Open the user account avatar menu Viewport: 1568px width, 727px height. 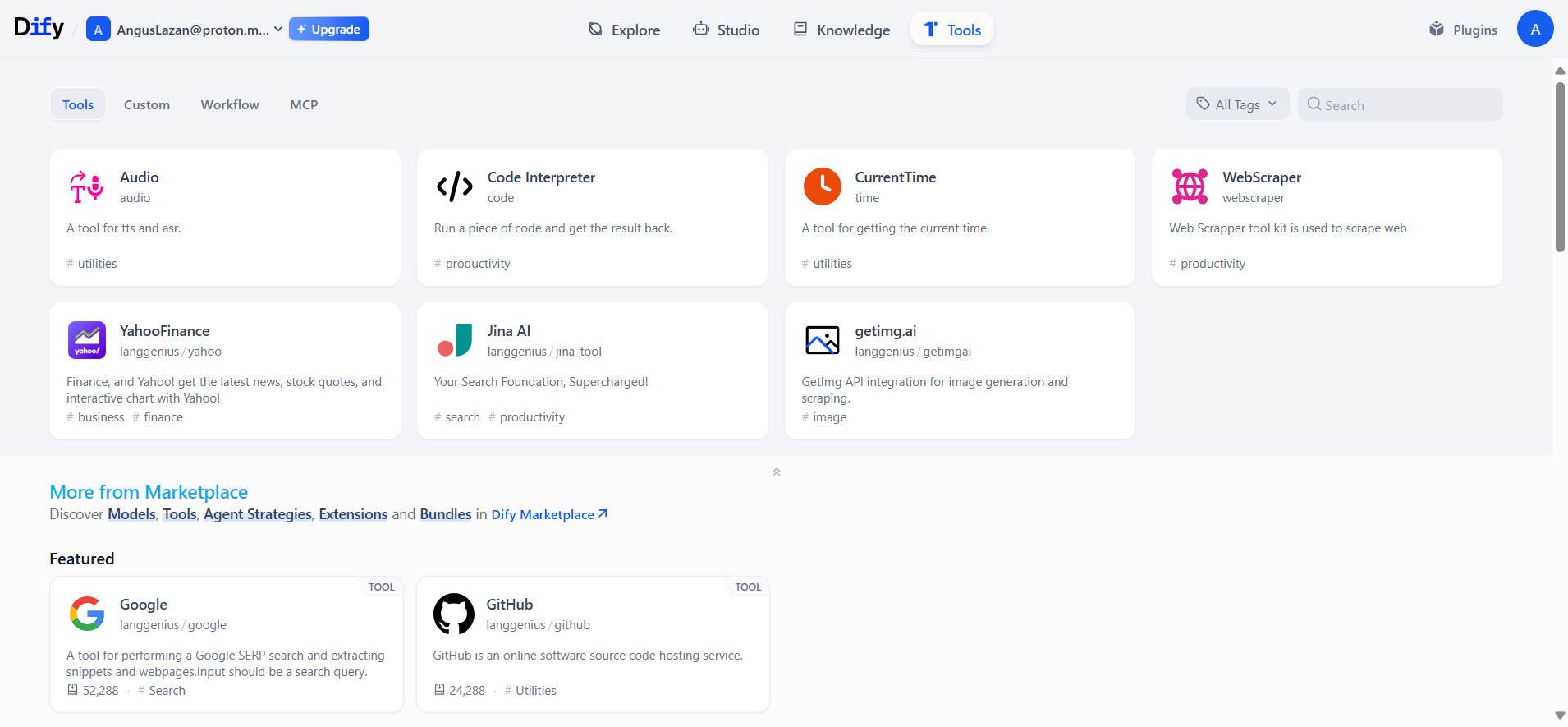[x=1535, y=29]
